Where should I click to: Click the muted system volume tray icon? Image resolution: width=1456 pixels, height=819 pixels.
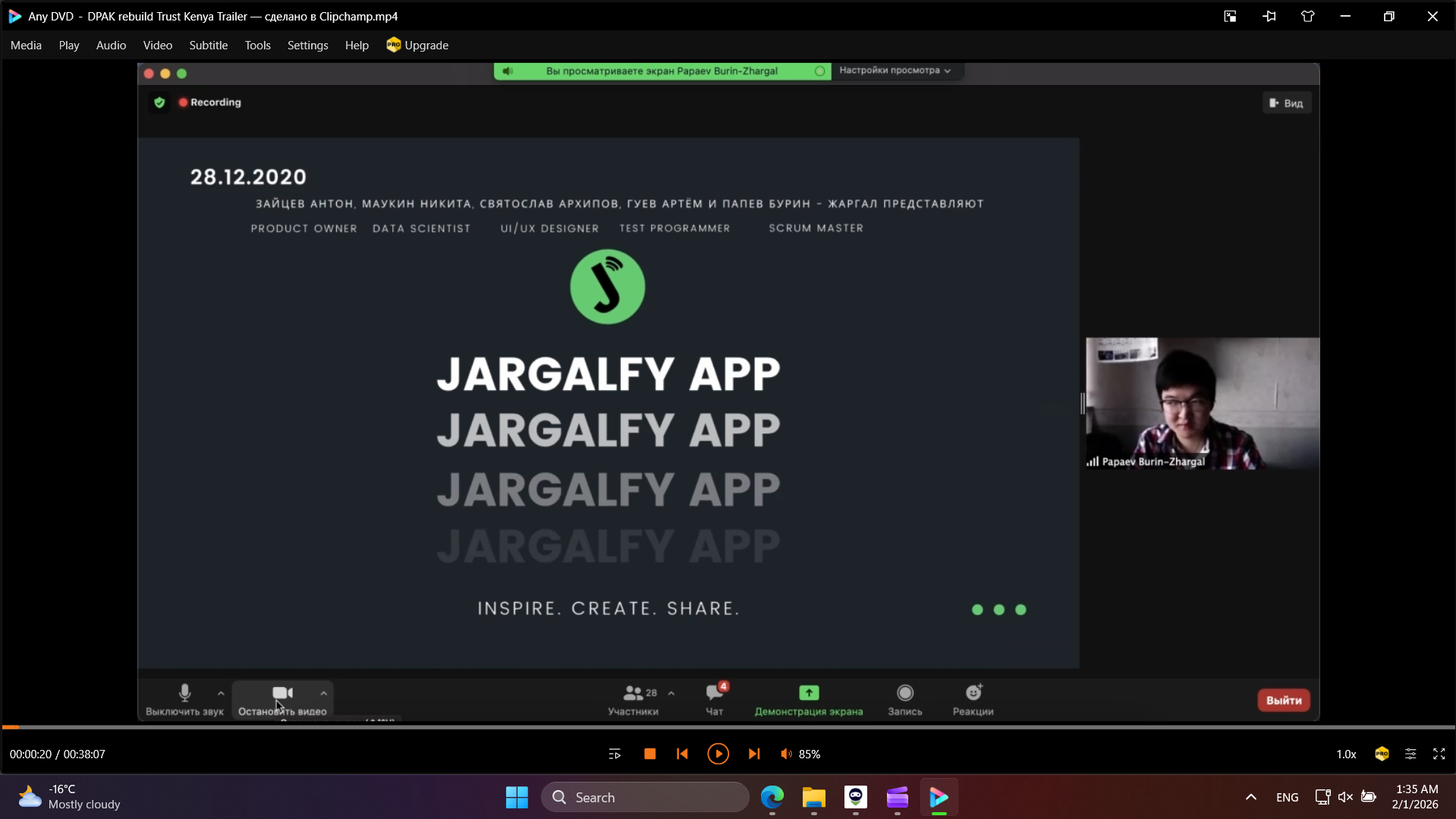(x=1345, y=798)
